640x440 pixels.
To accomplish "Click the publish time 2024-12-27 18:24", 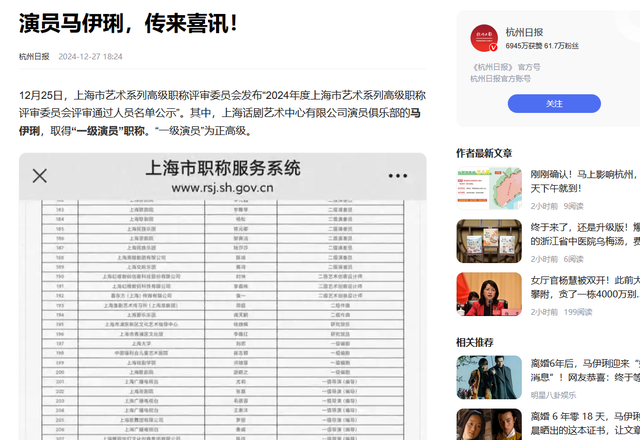I will 90,56.
